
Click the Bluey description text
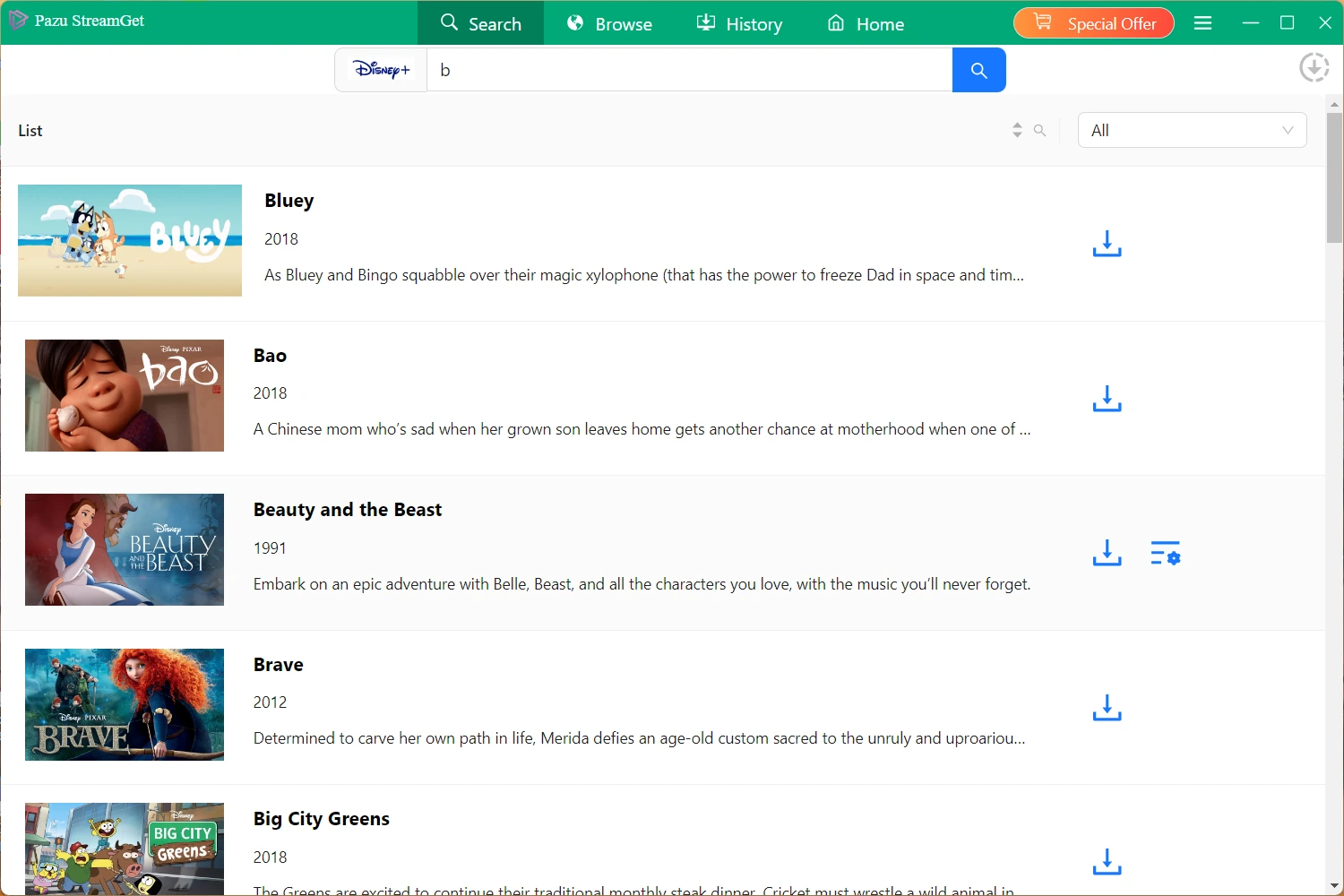coord(644,275)
